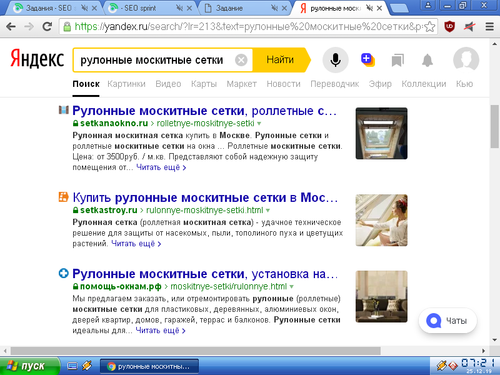The width and height of the screenshot is (500, 375).
Task: Switch to the Кью search tab
Action: tap(465, 84)
